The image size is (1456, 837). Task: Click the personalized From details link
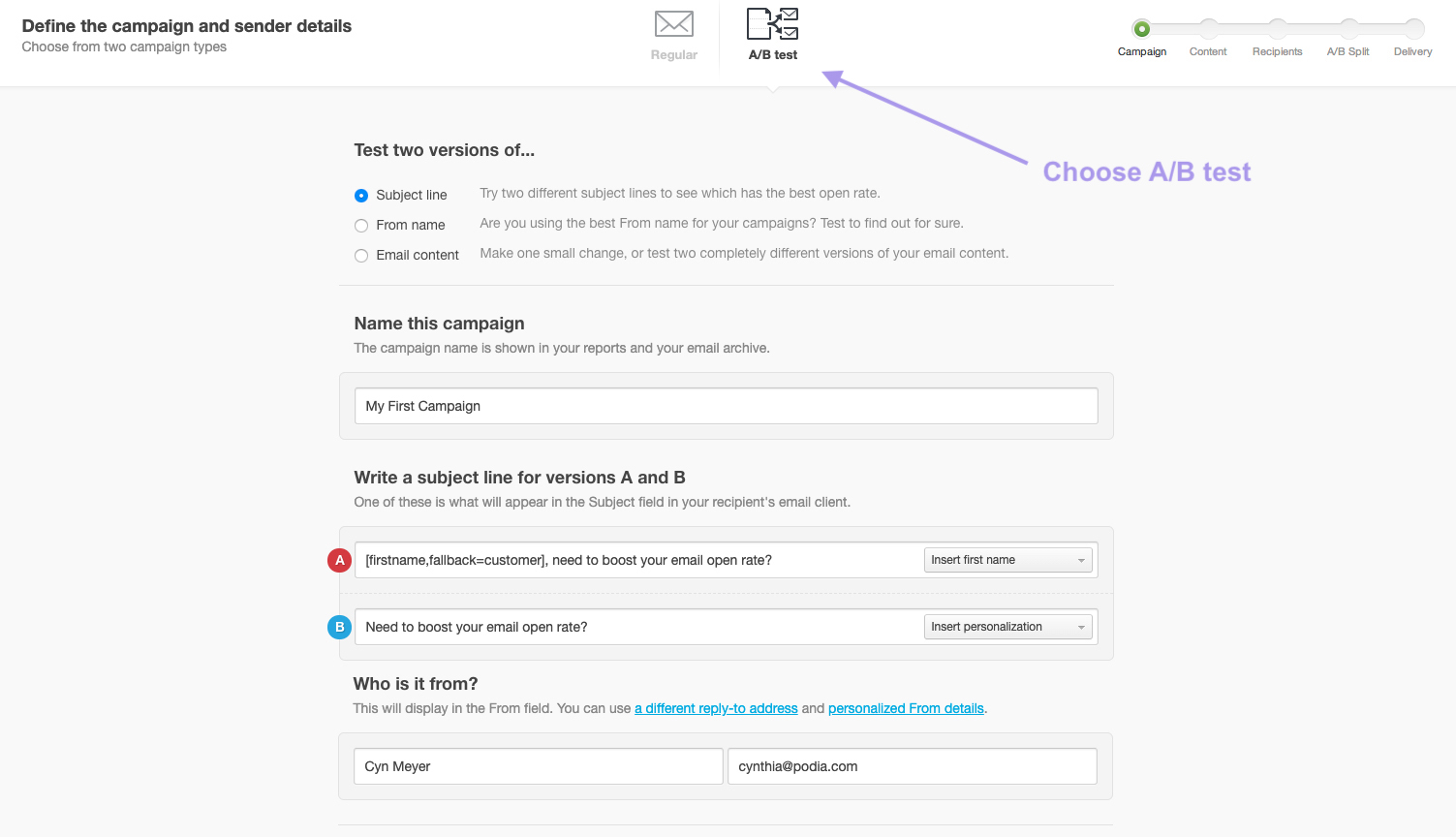point(906,708)
